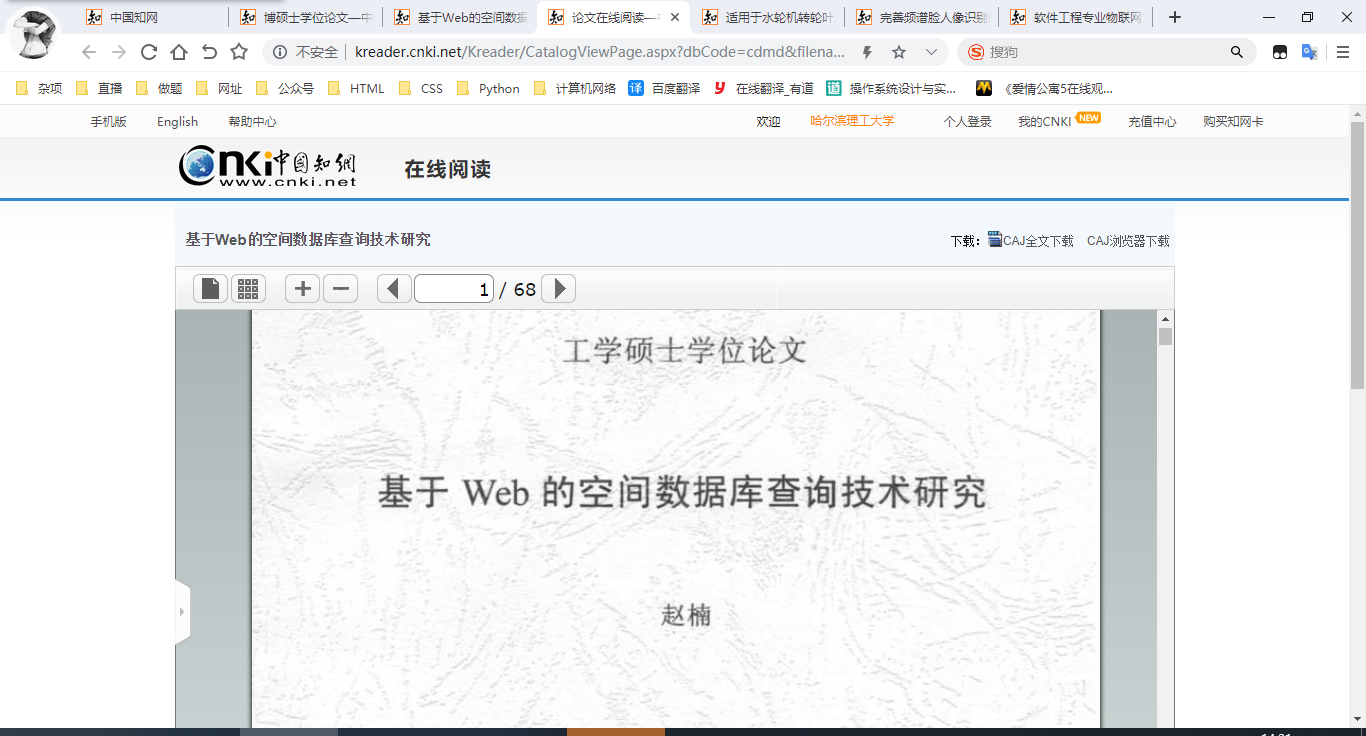Viewport: 1366px width, 736px height.
Task: Expand the left catalog side panel
Action: [x=181, y=612]
